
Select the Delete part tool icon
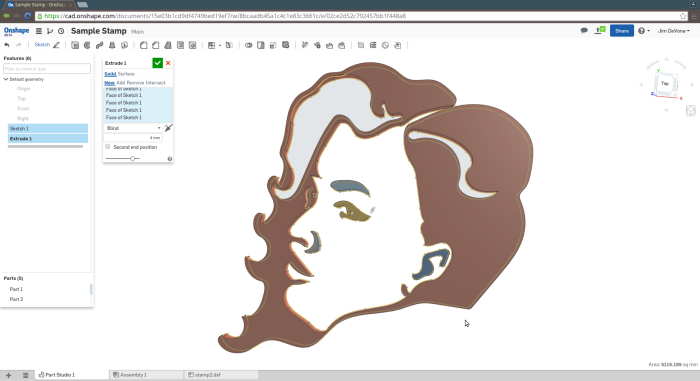tap(286, 45)
